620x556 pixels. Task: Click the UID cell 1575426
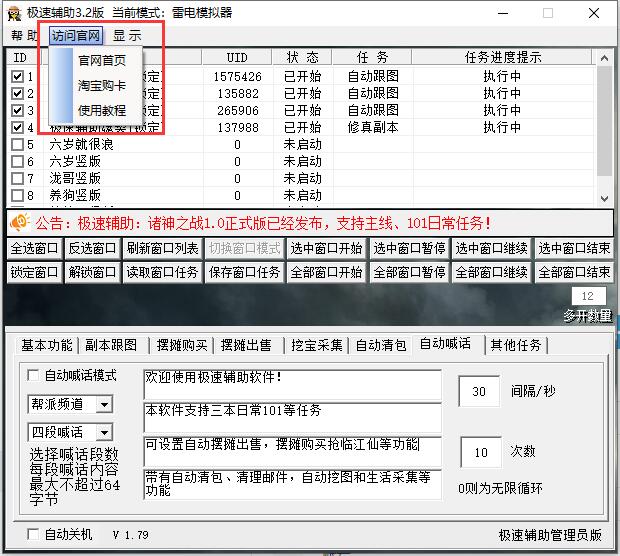pyautogui.click(x=238, y=76)
